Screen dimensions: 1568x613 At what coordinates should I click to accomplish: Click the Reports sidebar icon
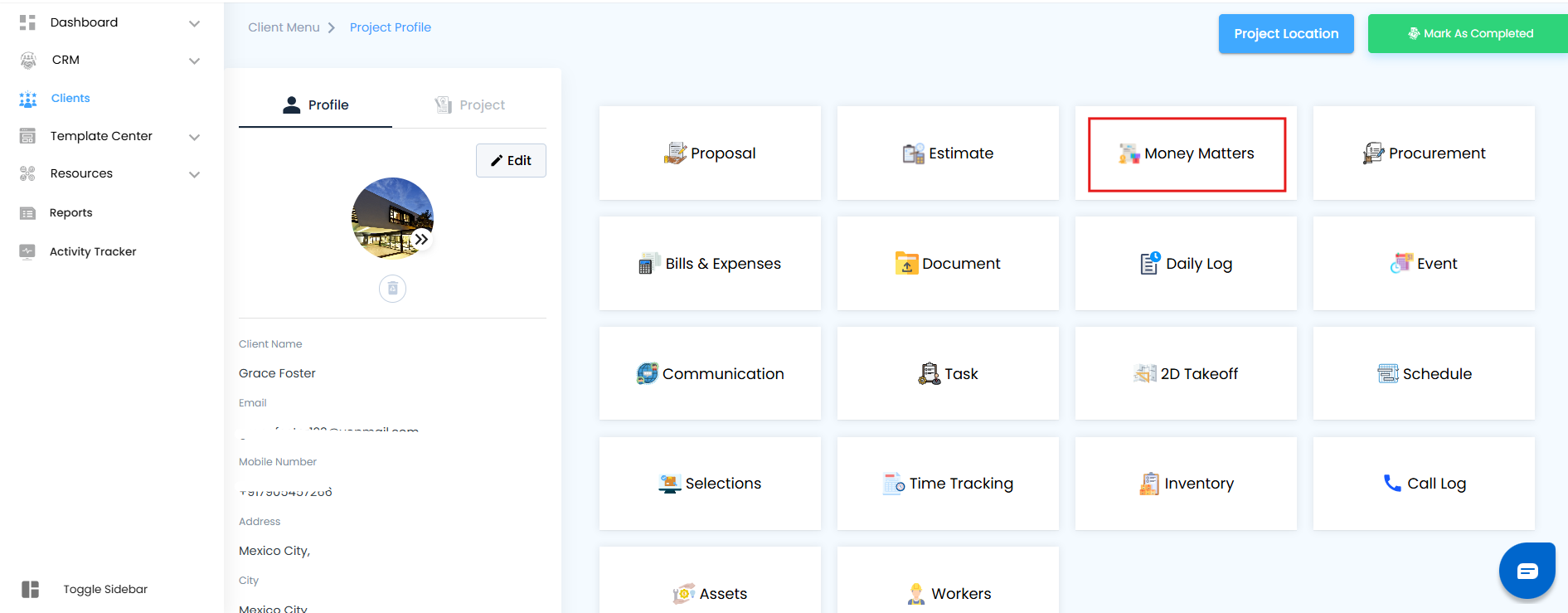tap(27, 213)
